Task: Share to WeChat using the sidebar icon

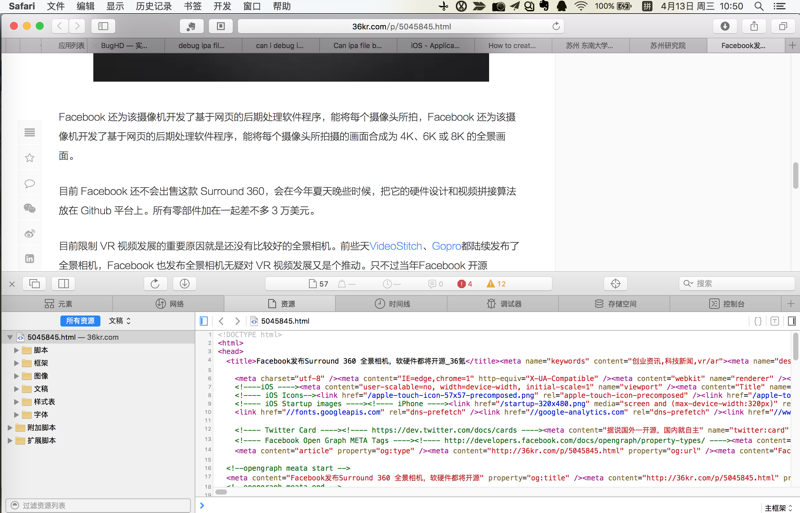Action: coord(30,208)
